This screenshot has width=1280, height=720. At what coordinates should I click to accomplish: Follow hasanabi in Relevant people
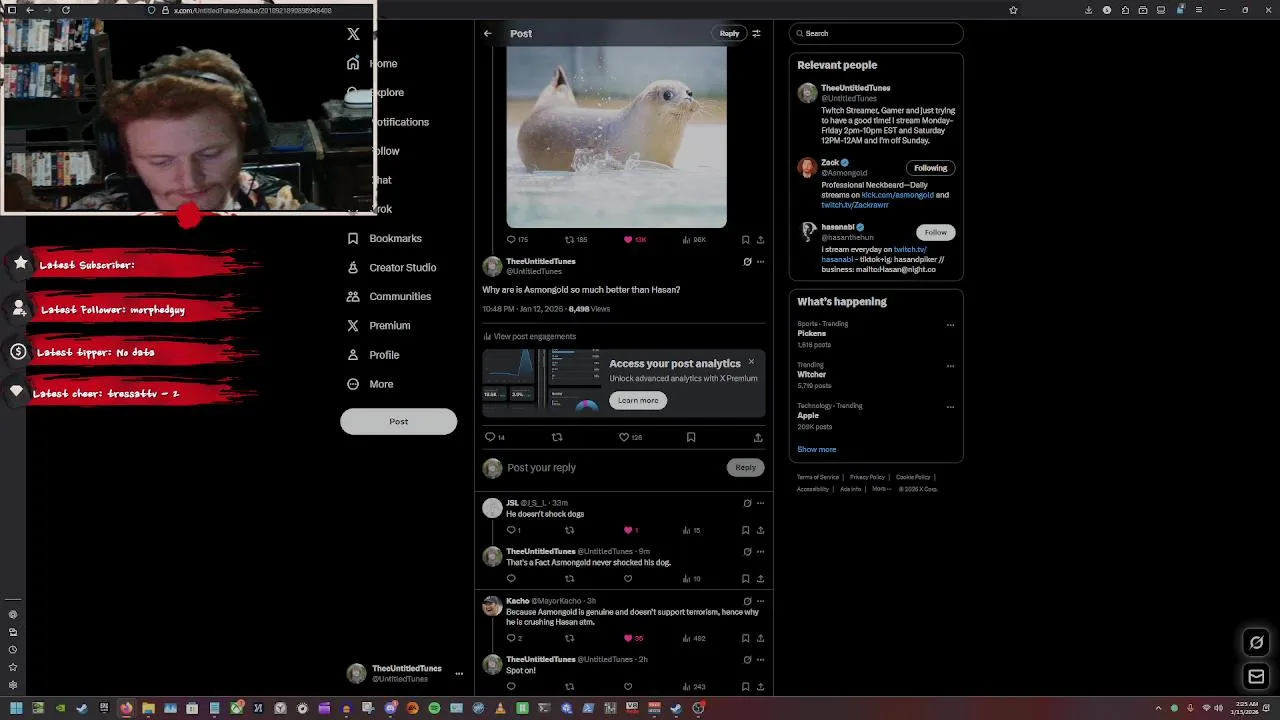935,232
